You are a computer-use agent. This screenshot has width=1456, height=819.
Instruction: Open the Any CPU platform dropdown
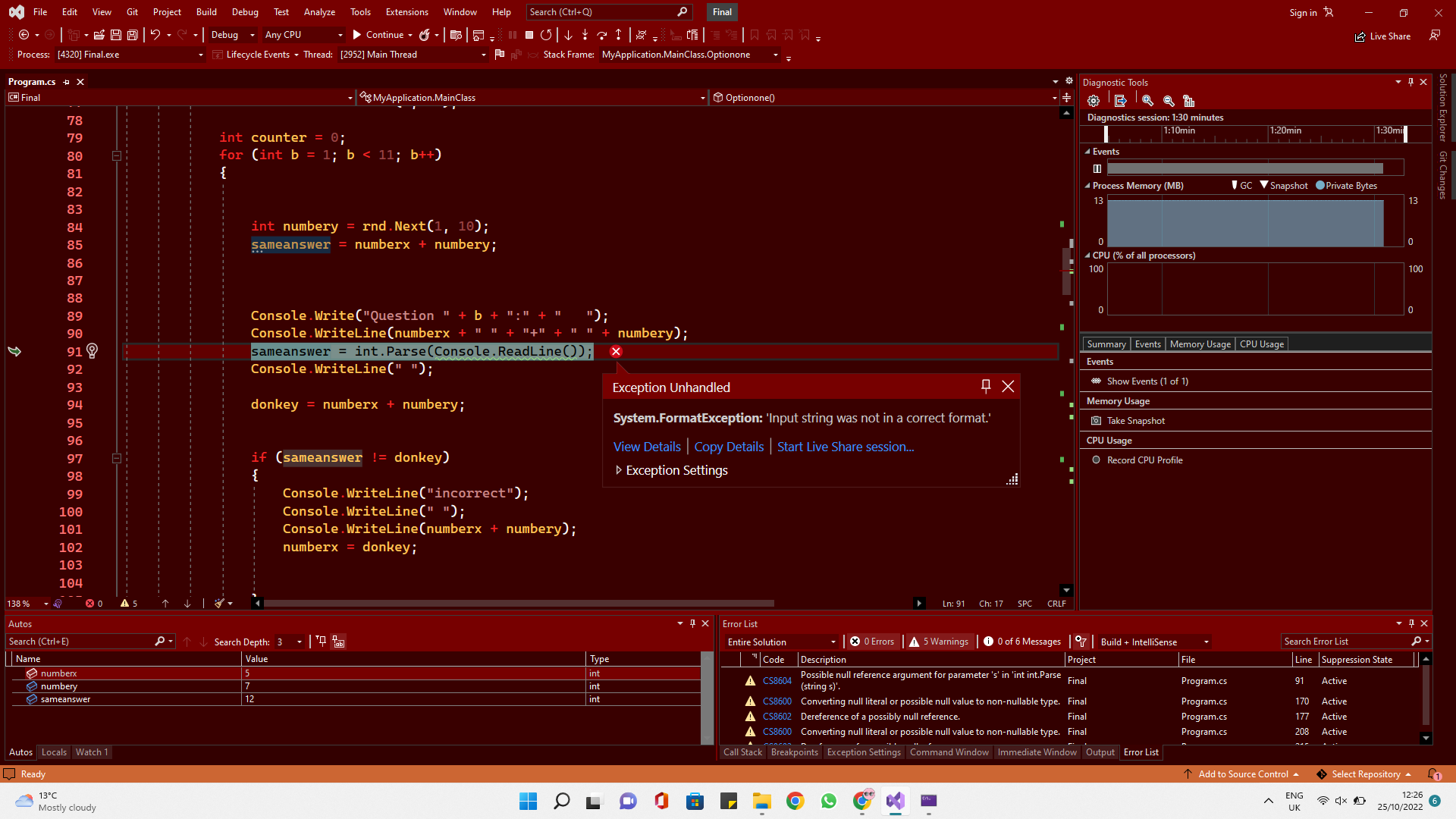[x=303, y=35]
